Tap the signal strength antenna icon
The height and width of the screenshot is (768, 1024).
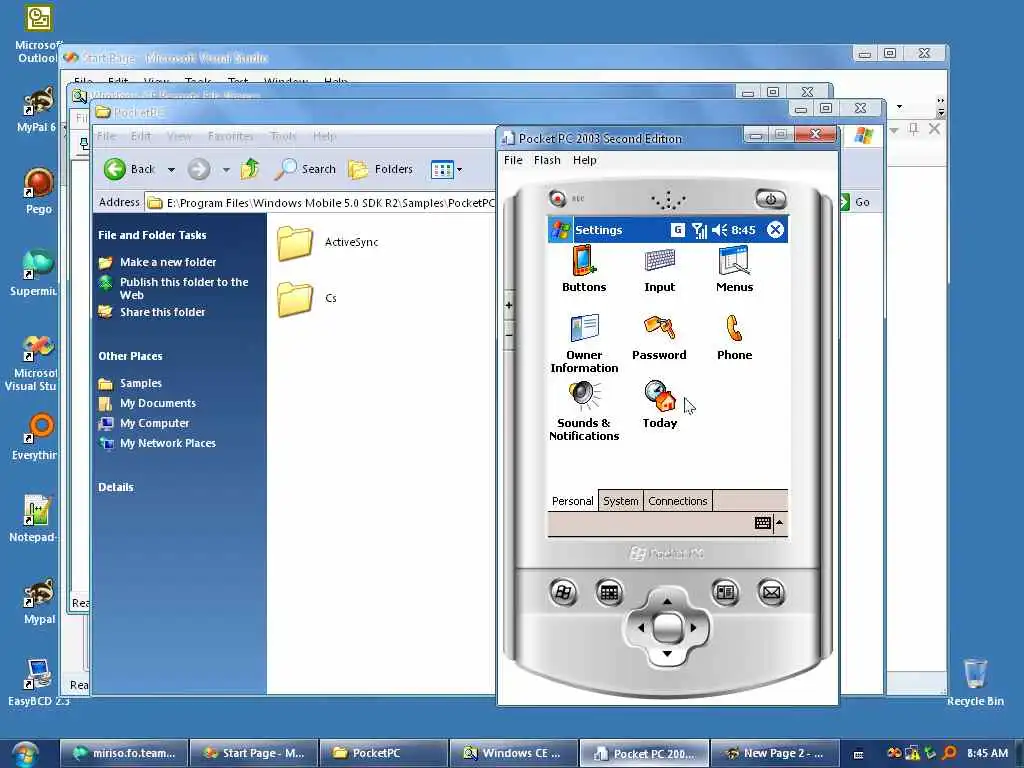click(699, 230)
